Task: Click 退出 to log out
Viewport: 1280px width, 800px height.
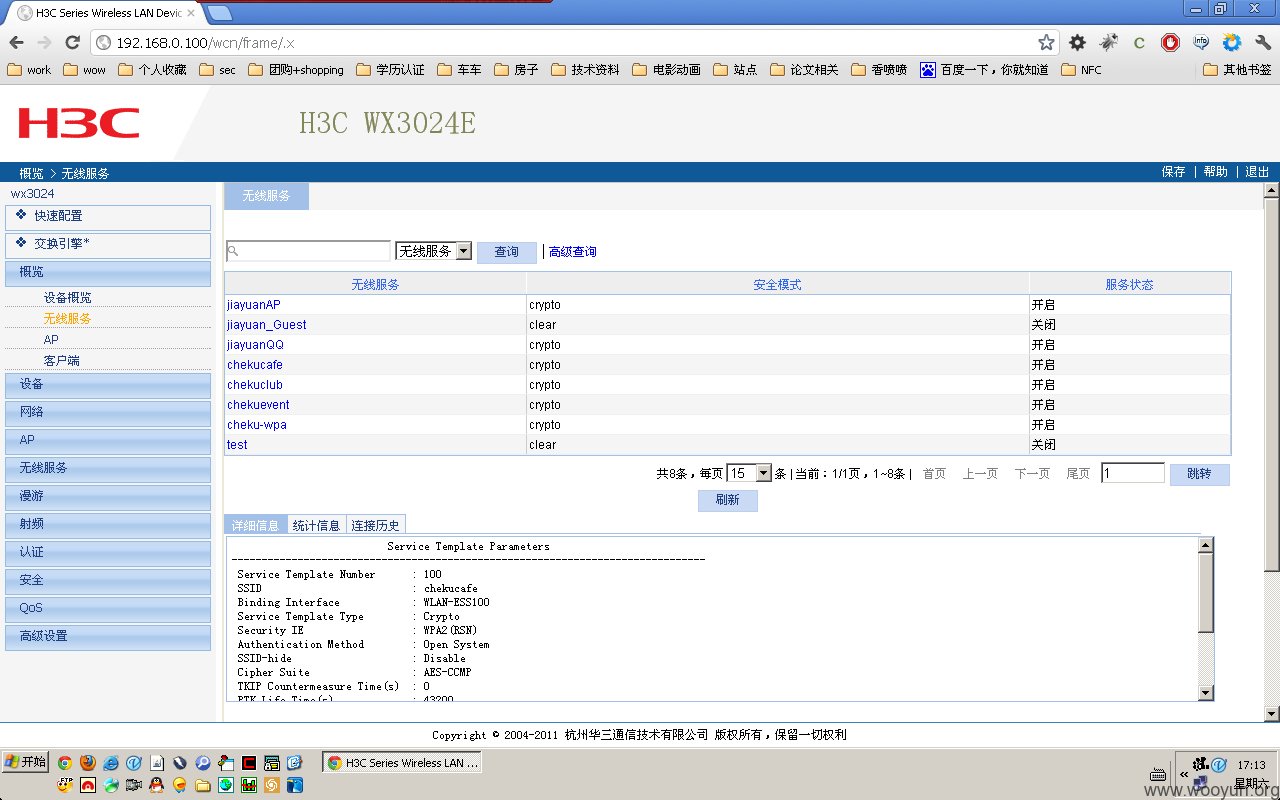Action: pyautogui.click(x=1257, y=172)
